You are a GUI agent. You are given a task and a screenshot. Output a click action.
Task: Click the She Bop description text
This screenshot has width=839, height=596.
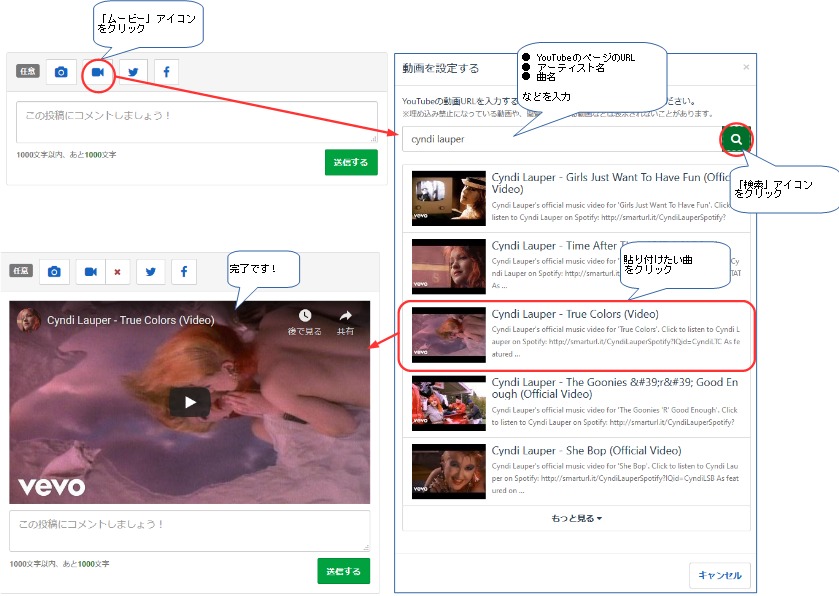point(615,478)
